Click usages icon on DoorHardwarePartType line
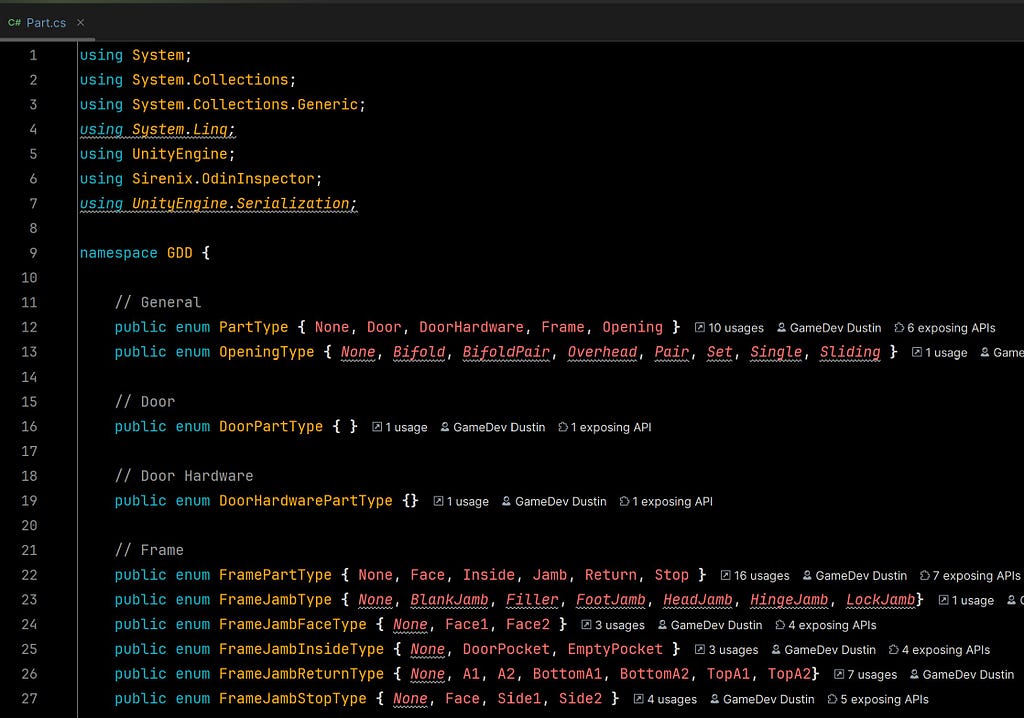The width and height of the screenshot is (1024, 718). pyautogui.click(x=438, y=501)
